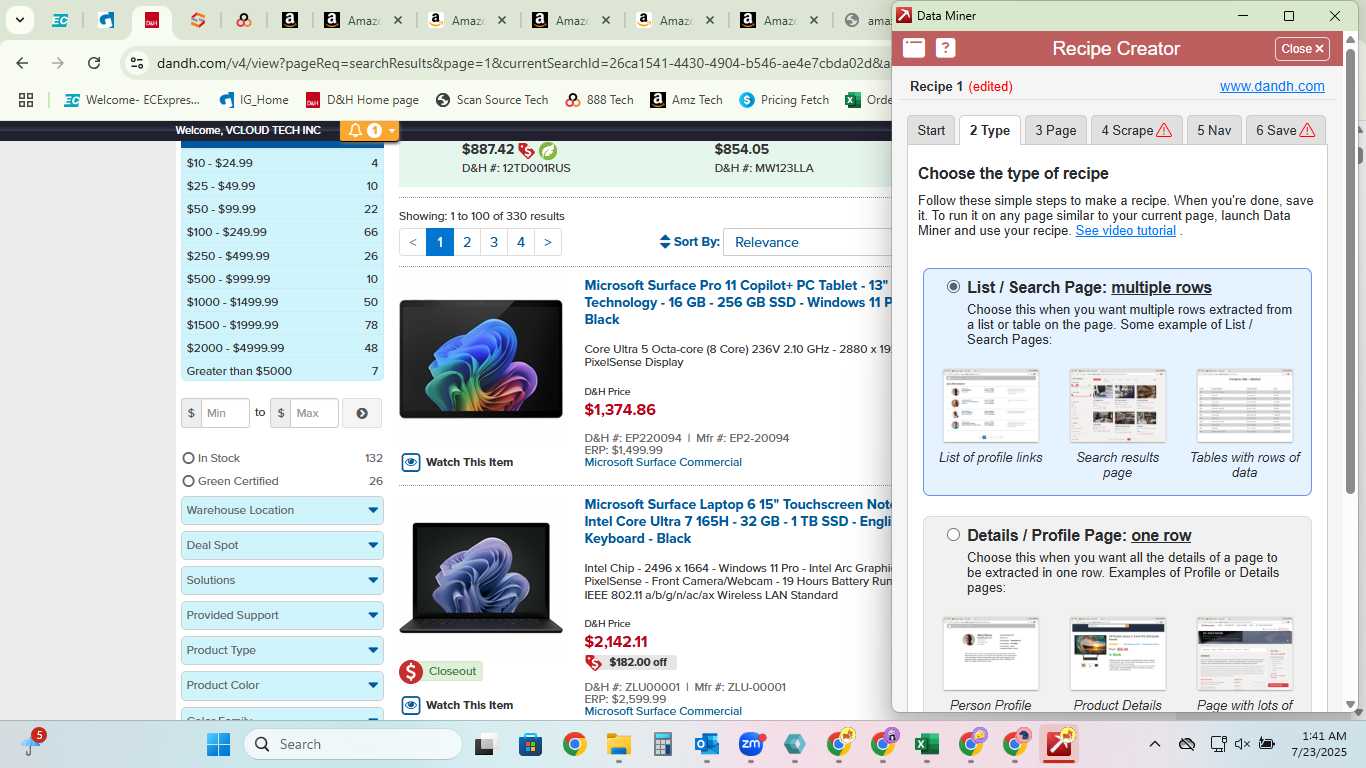Reload the page with the refresh icon

click(x=94, y=63)
